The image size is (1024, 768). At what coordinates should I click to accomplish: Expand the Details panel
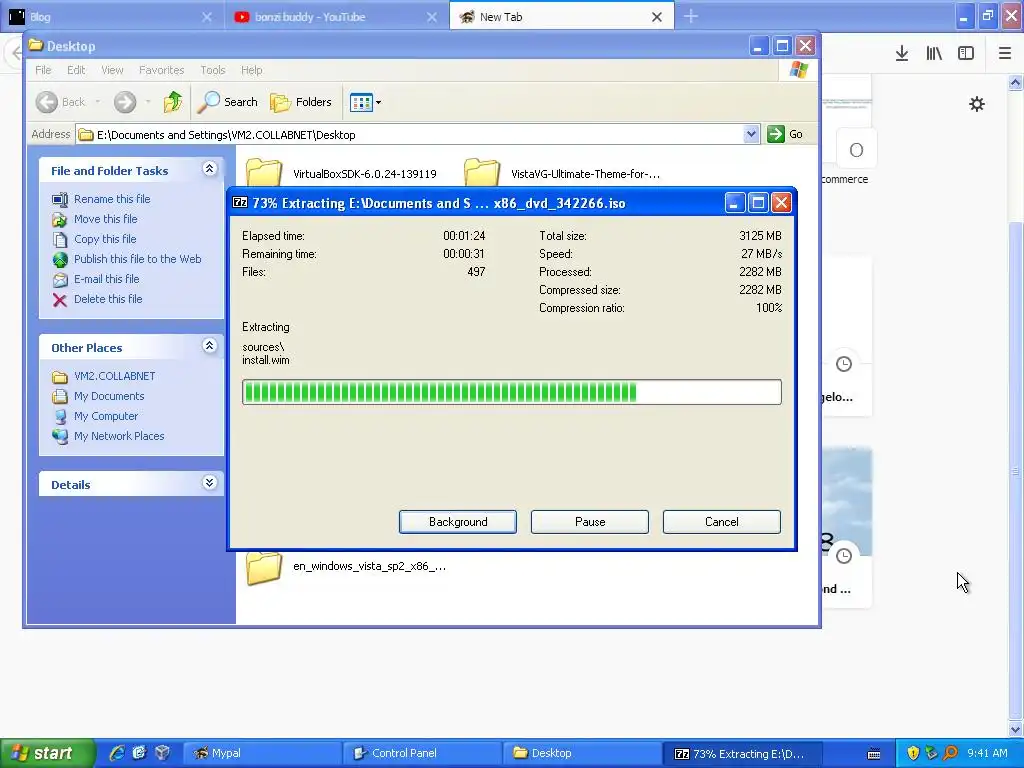tap(209, 483)
